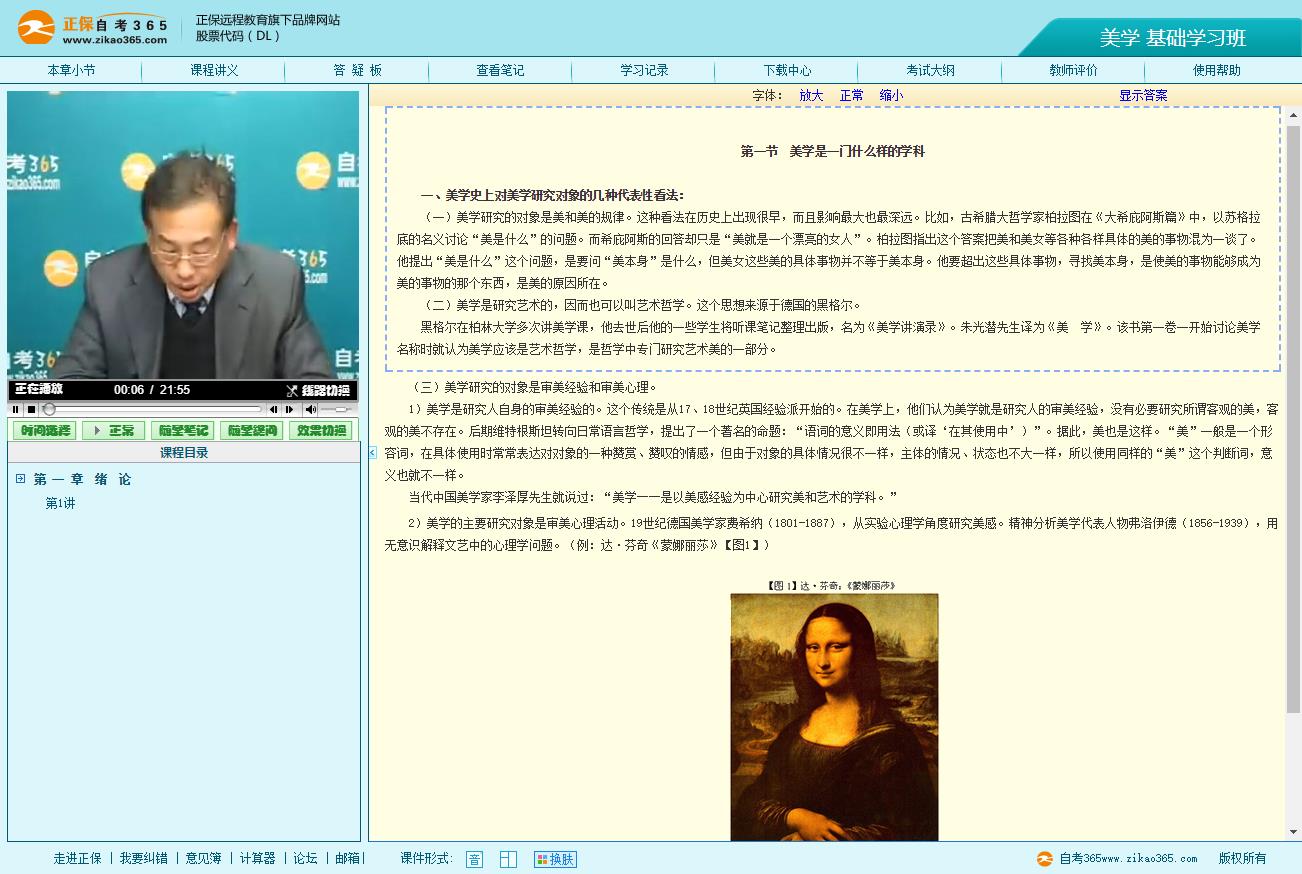The height and width of the screenshot is (874, 1302).
Task: Open 走进正保 footer link
Action: (x=77, y=858)
